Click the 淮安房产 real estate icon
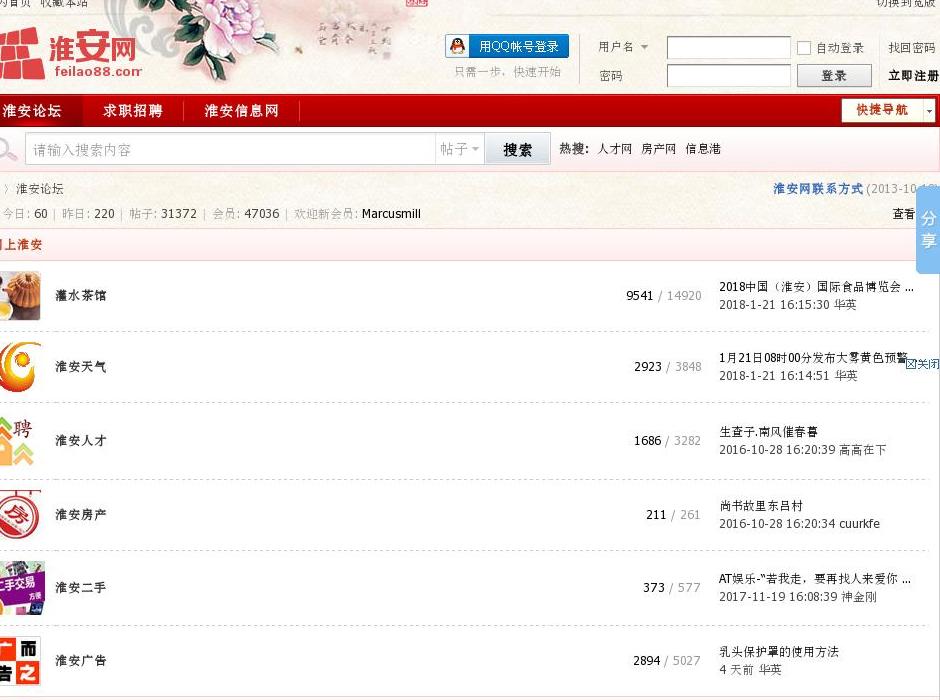 tap(18, 514)
